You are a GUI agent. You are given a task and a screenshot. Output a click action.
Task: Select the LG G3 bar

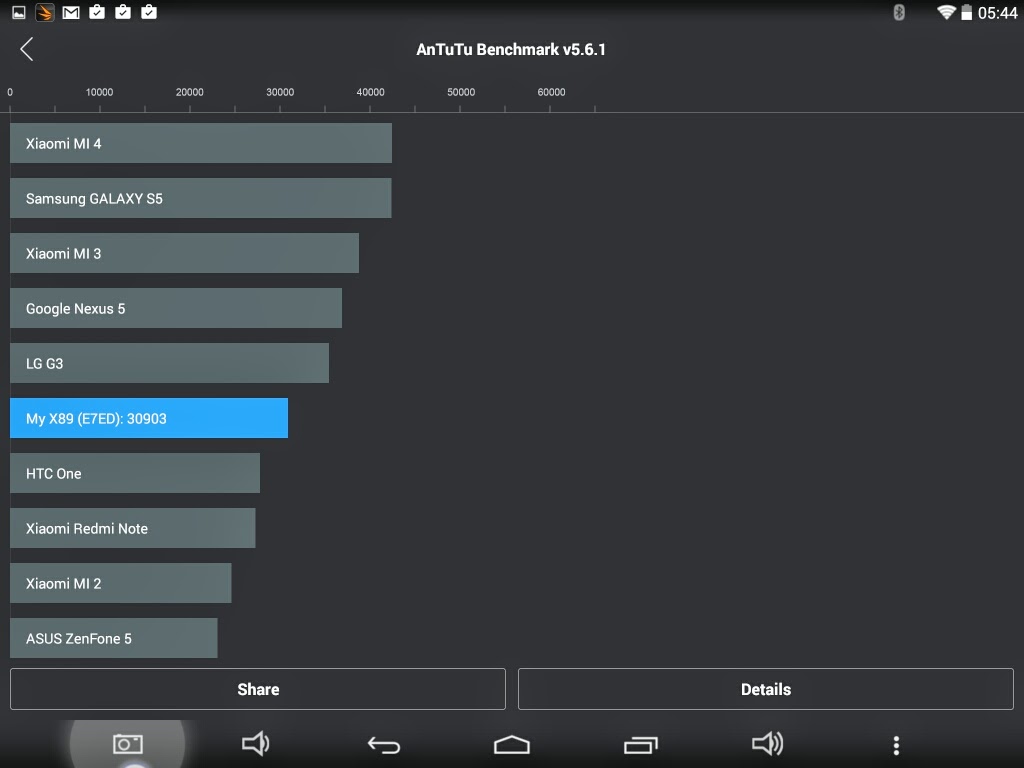click(x=169, y=362)
